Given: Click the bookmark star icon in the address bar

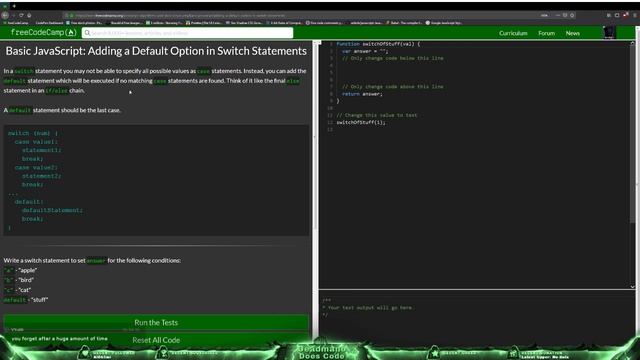Looking at the screenshot, I should (572, 15).
